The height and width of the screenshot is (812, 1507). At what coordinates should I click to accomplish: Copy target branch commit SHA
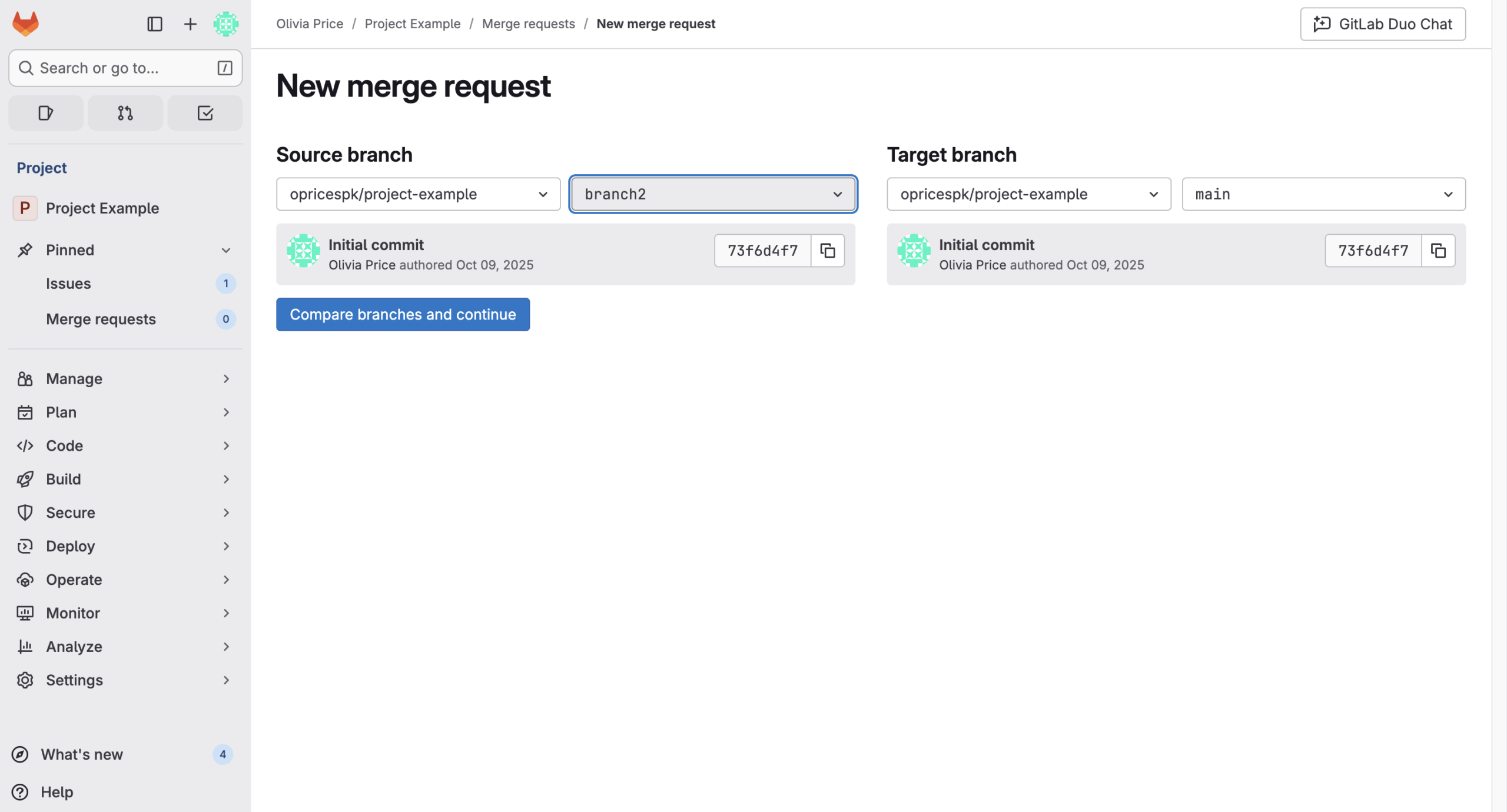tap(1438, 251)
